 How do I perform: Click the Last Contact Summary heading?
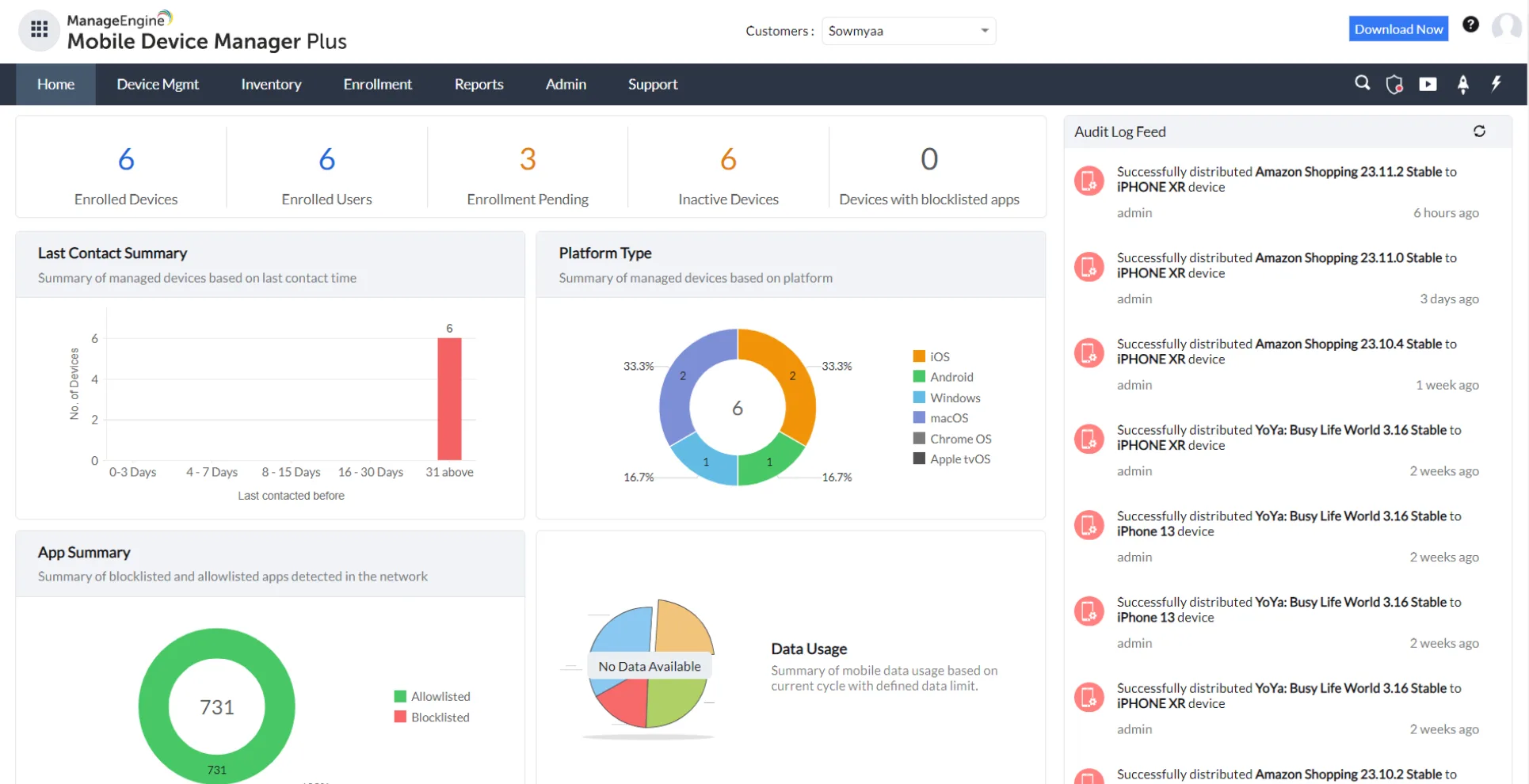point(112,253)
